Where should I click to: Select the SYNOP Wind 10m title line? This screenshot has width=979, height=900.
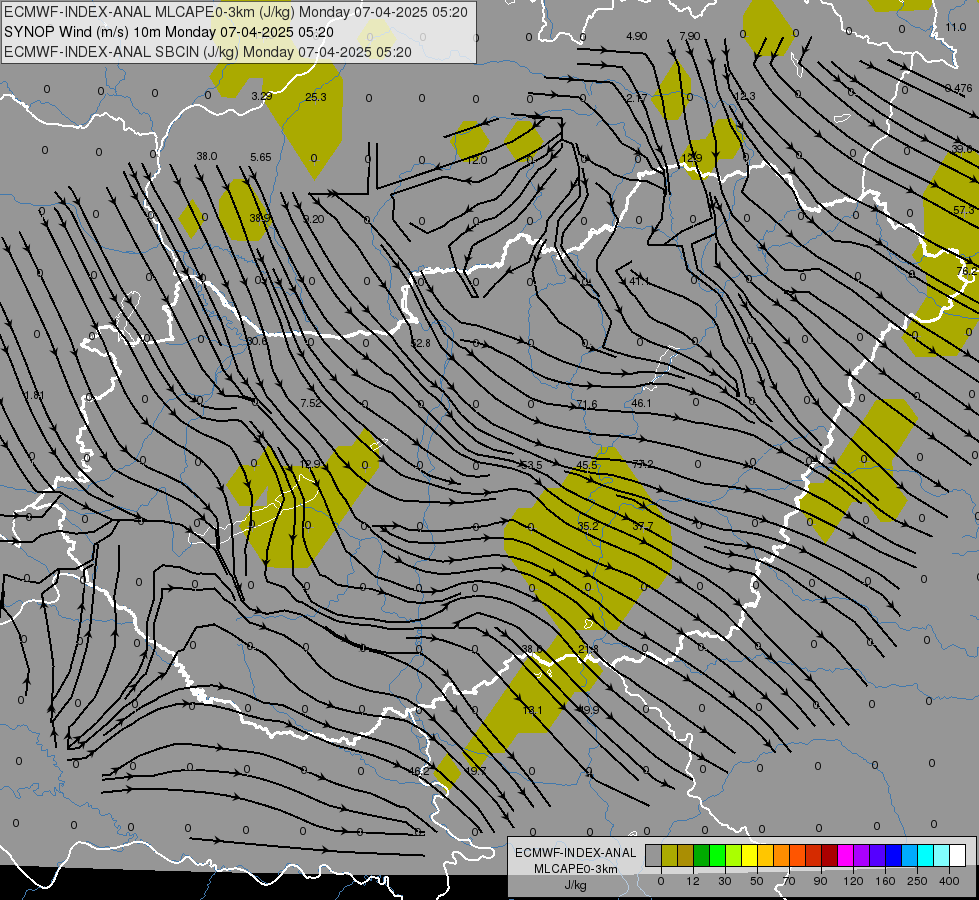pyautogui.click(x=169, y=32)
